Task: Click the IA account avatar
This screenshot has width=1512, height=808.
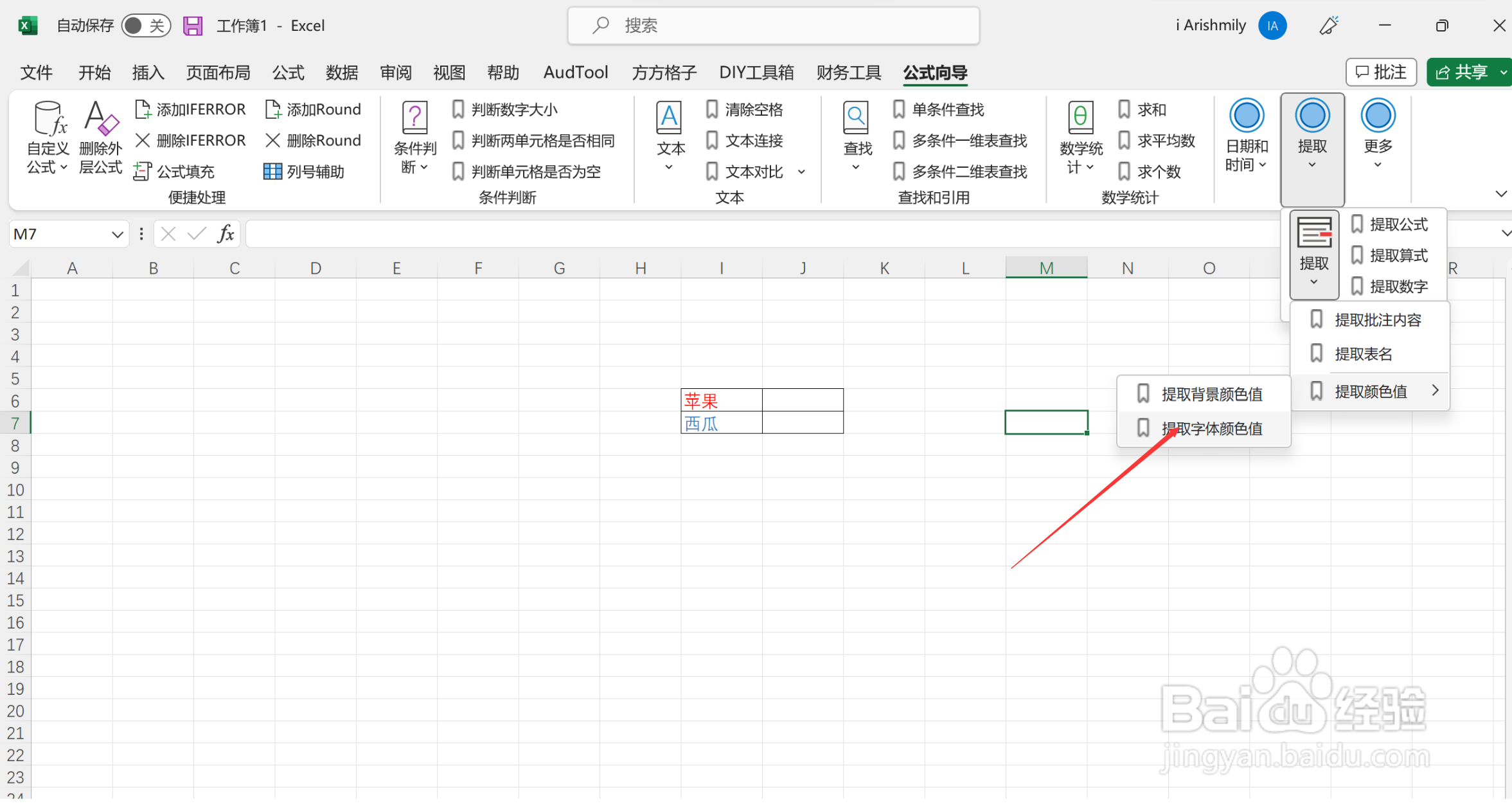Action: [x=1272, y=26]
